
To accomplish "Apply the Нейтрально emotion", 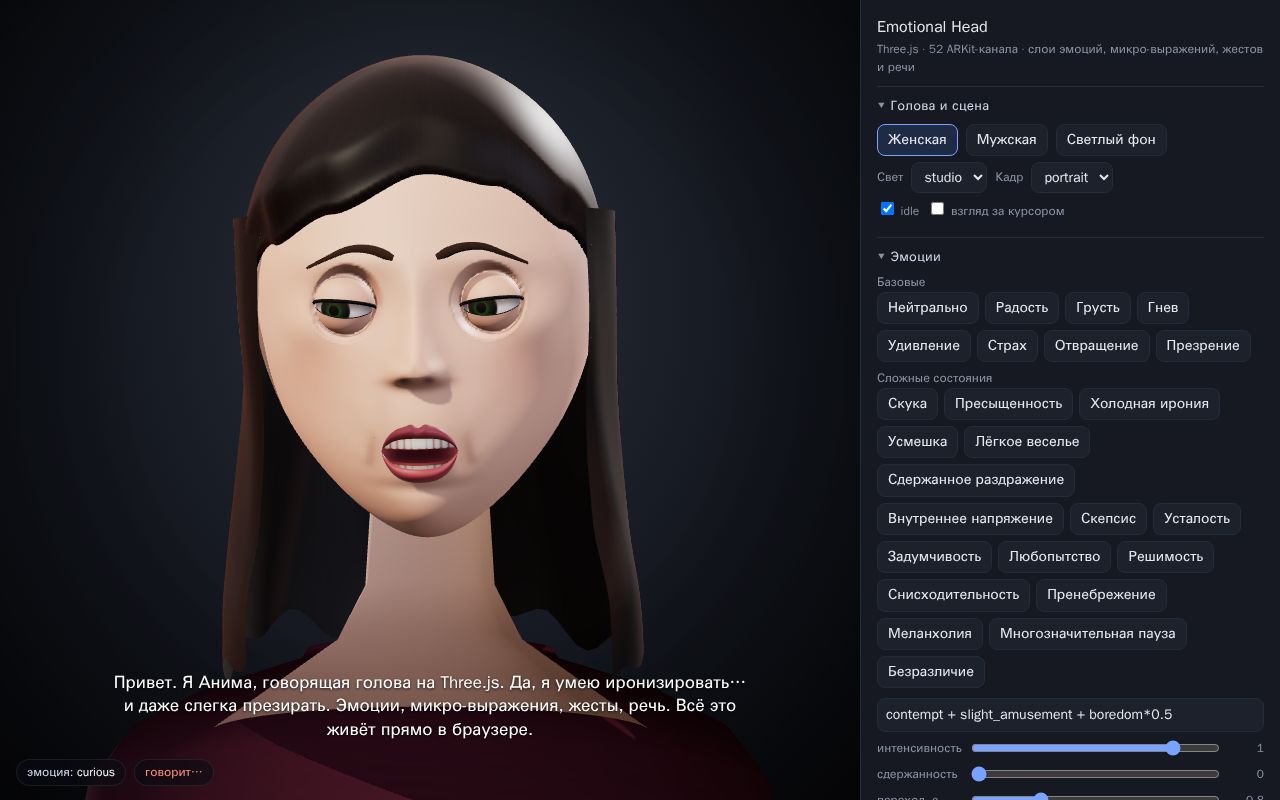I will (927, 308).
